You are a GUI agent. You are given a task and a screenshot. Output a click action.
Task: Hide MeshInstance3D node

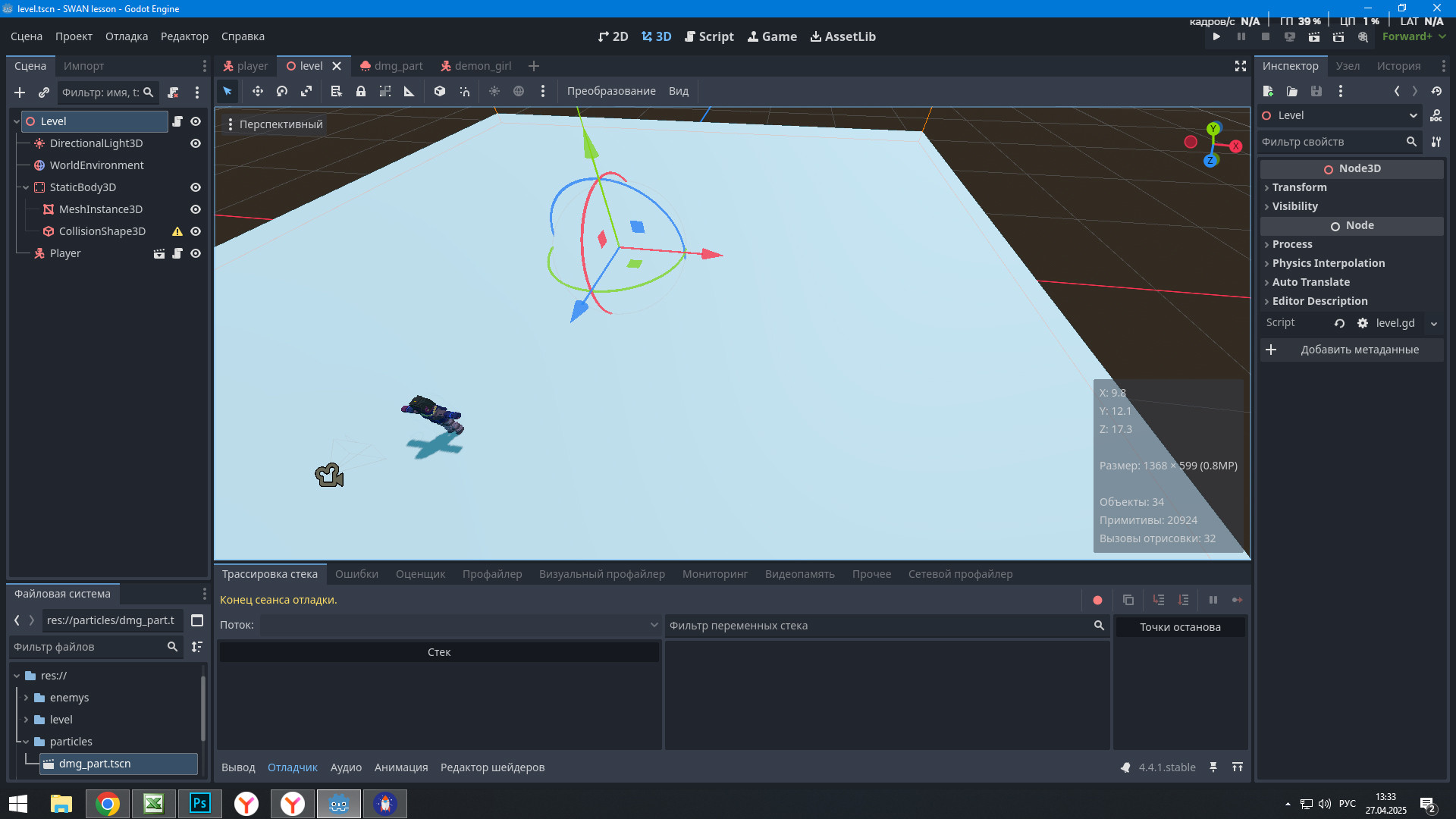coord(196,209)
